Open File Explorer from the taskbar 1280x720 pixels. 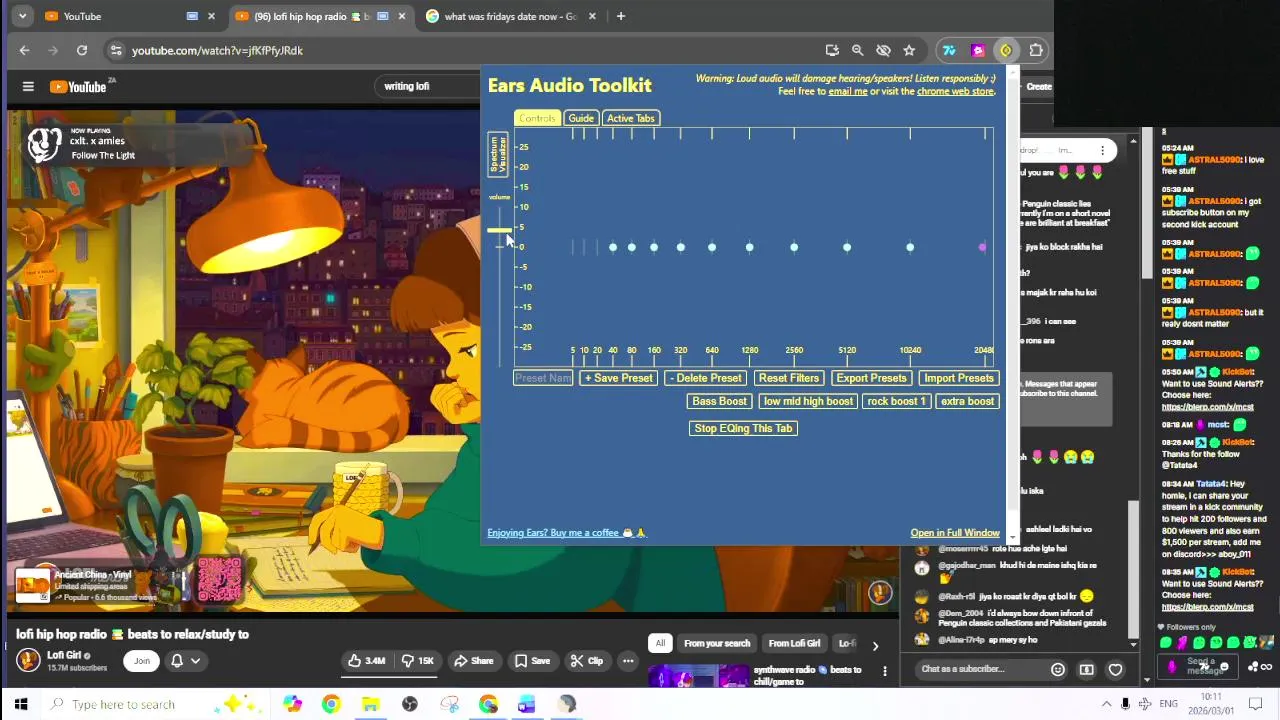click(370, 704)
